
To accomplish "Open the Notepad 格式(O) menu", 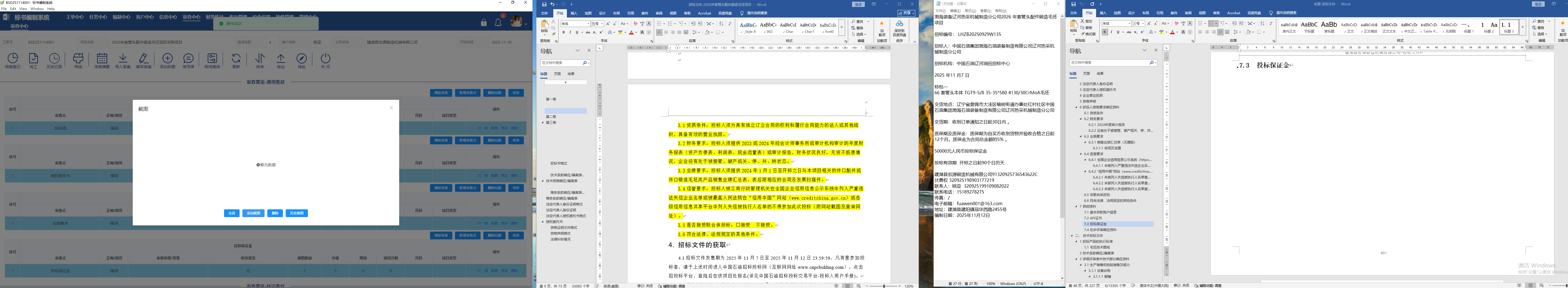I will pos(970,10).
